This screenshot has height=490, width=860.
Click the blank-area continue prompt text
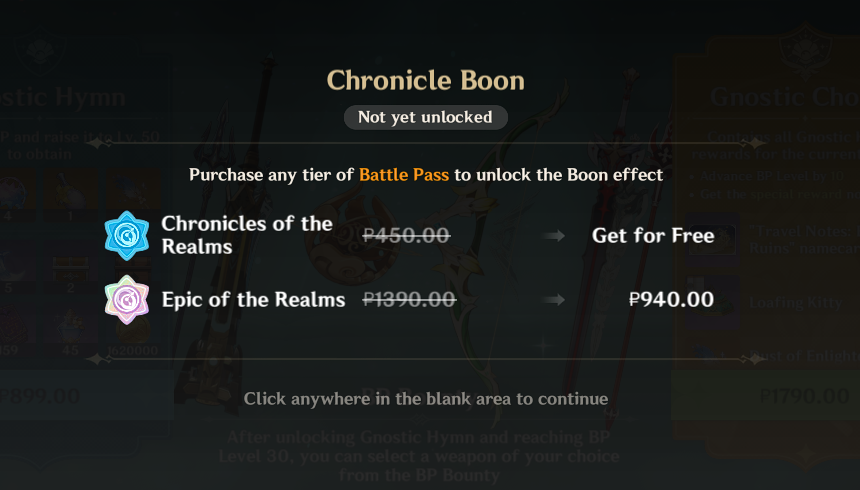coord(425,399)
